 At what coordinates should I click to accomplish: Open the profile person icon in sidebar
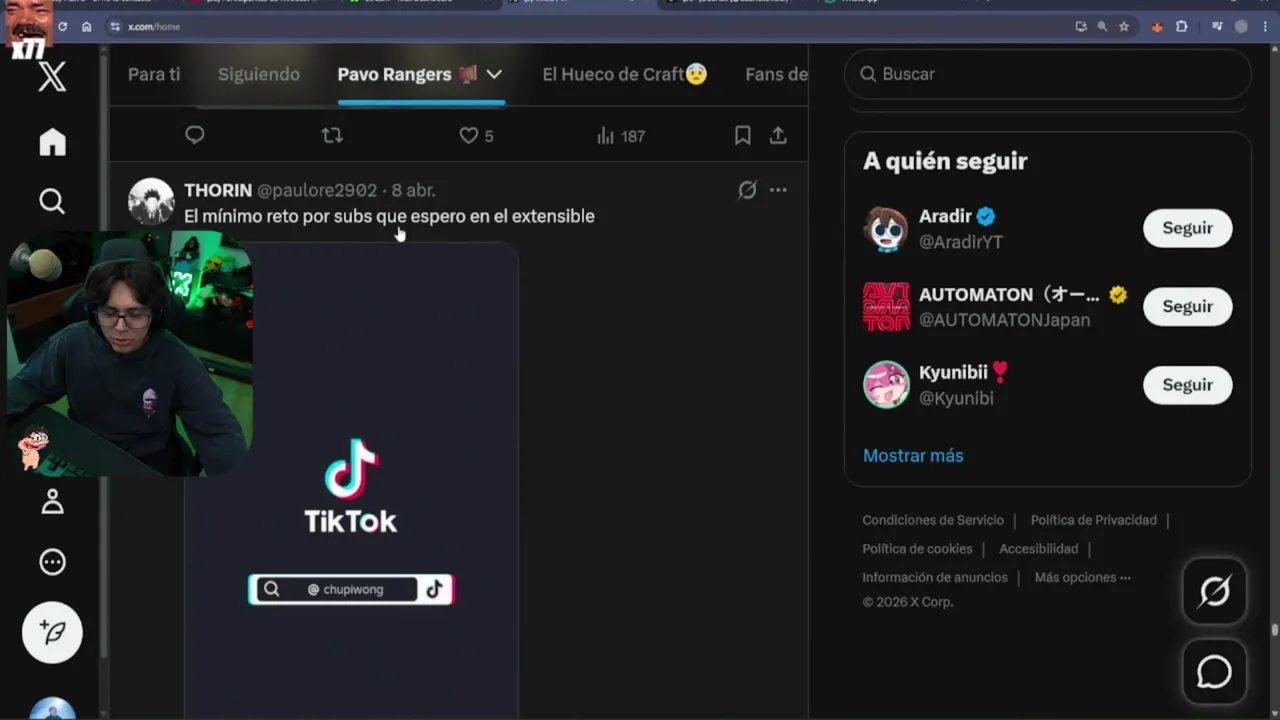(52, 502)
